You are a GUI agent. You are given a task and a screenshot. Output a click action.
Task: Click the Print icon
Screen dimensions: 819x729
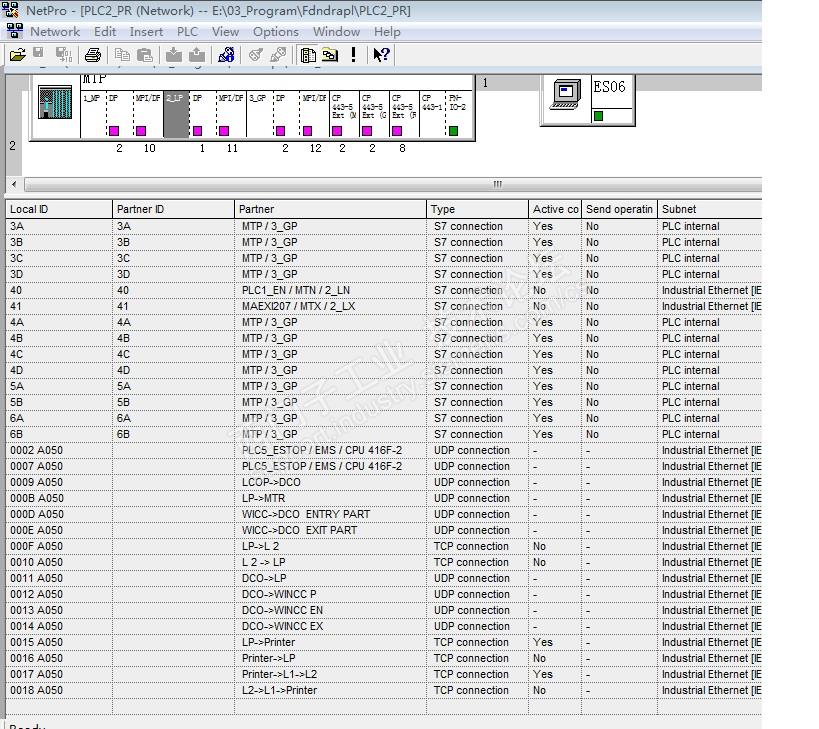click(93, 55)
